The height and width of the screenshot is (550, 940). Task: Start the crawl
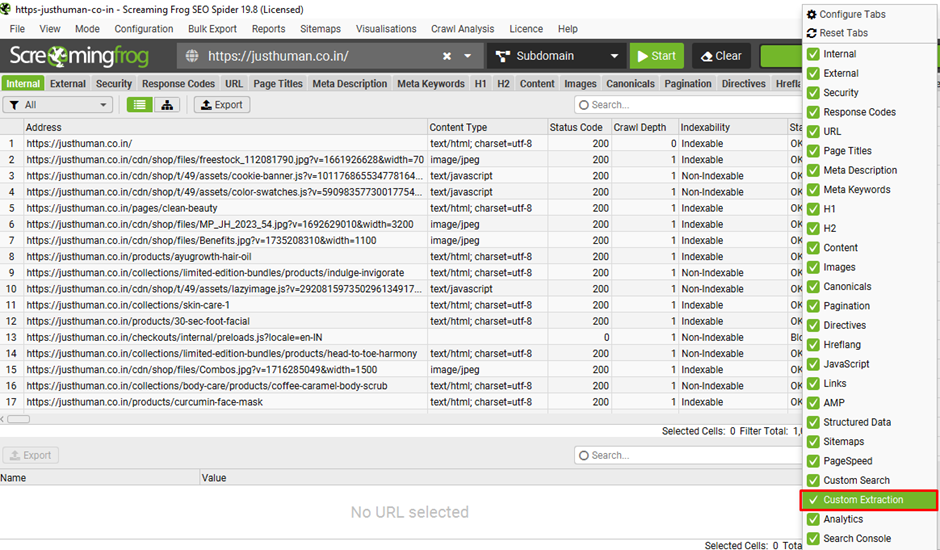click(656, 56)
